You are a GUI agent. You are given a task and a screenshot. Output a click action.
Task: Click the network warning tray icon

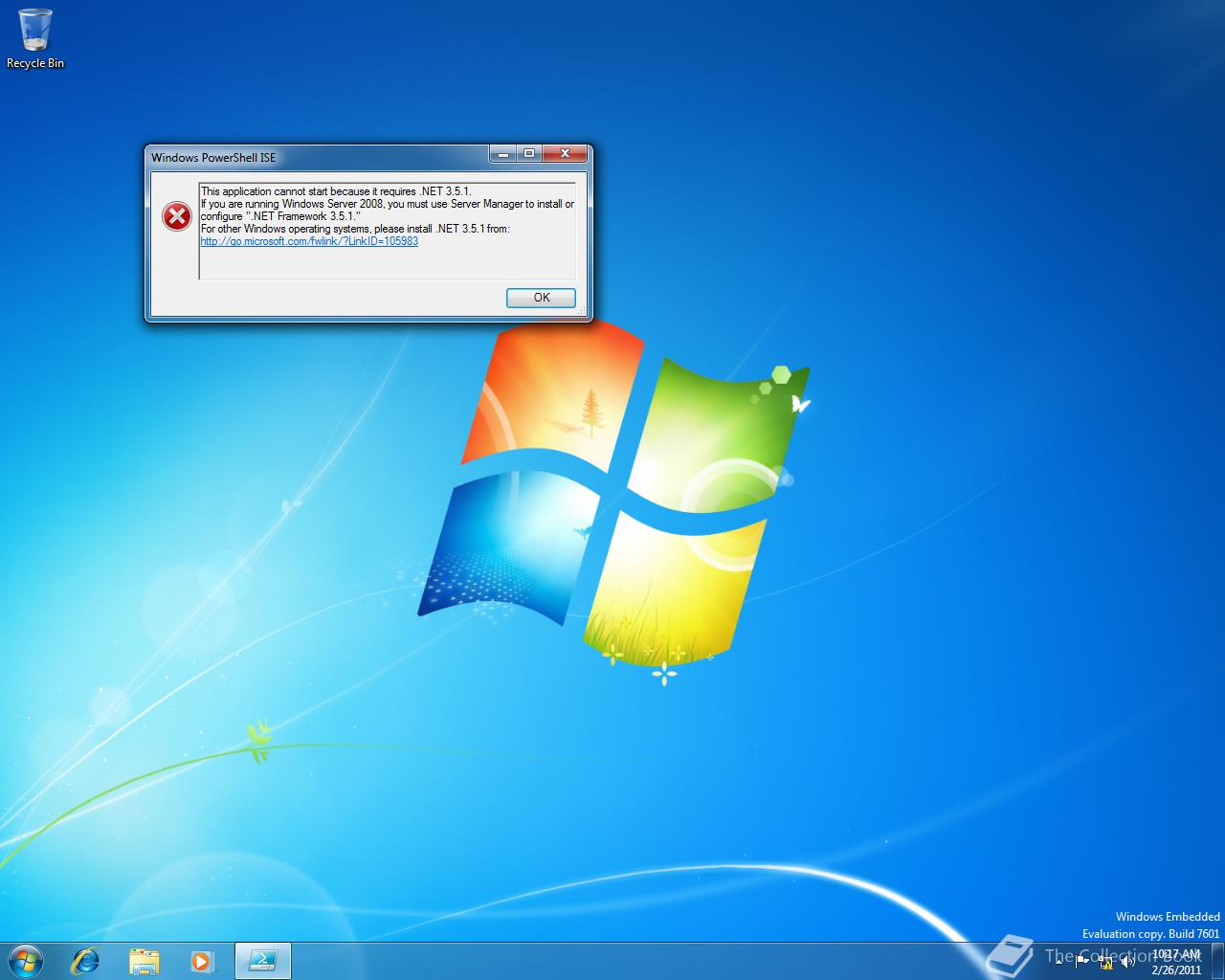pyautogui.click(x=1105, y=961)
